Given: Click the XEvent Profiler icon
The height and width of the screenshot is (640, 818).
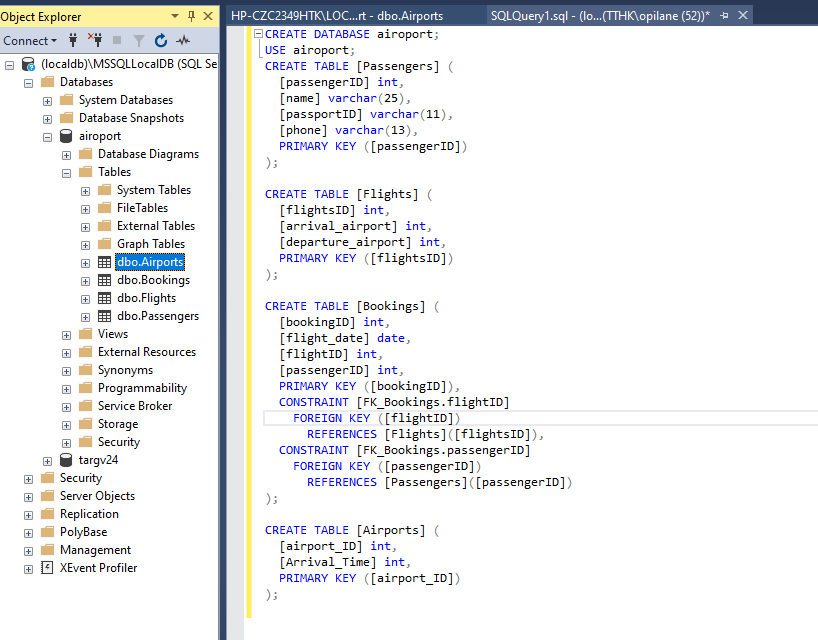Looking at the screenshot, I should point(47,567).
